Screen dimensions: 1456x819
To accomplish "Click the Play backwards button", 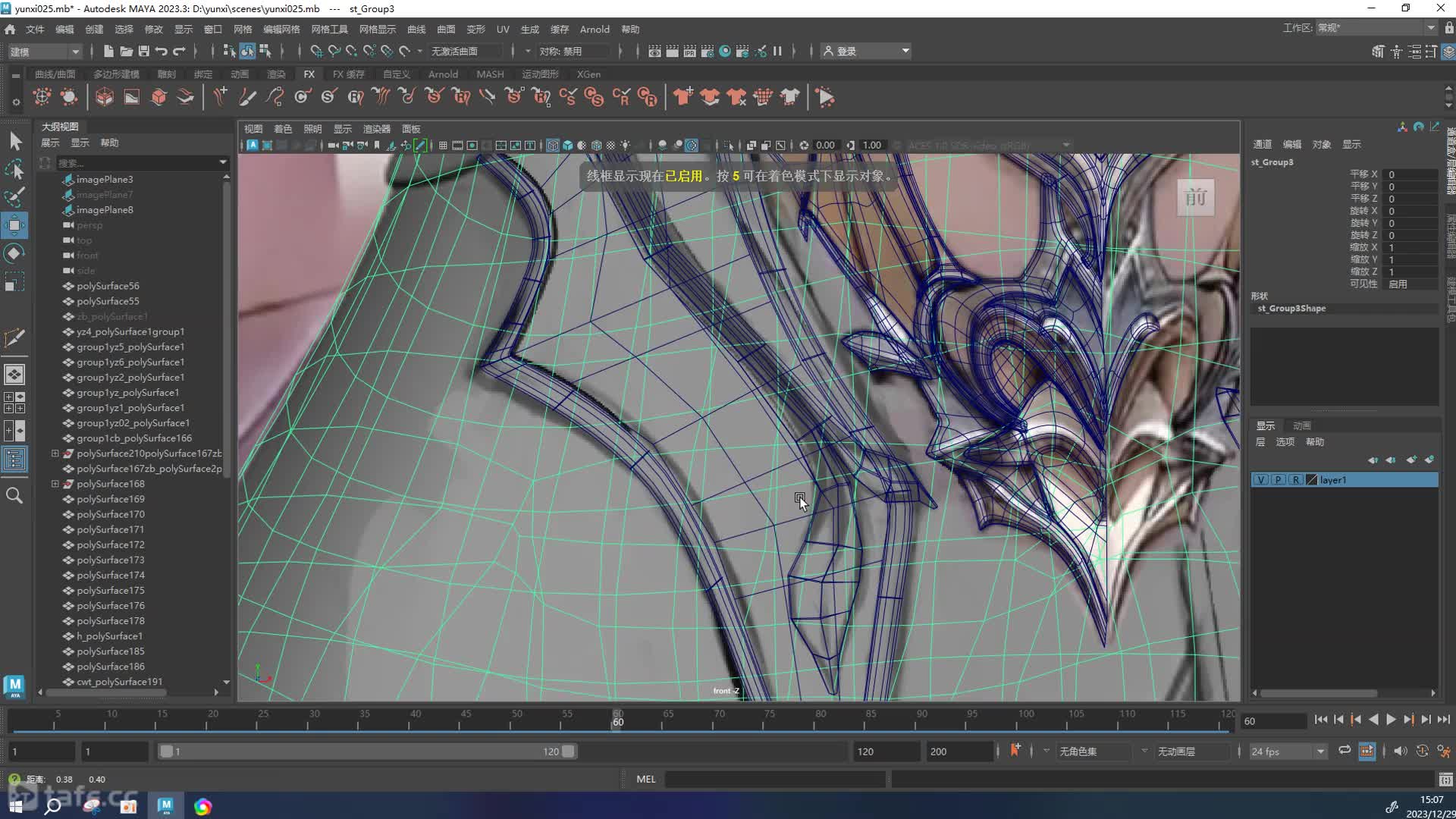I will pos(1373,720).
